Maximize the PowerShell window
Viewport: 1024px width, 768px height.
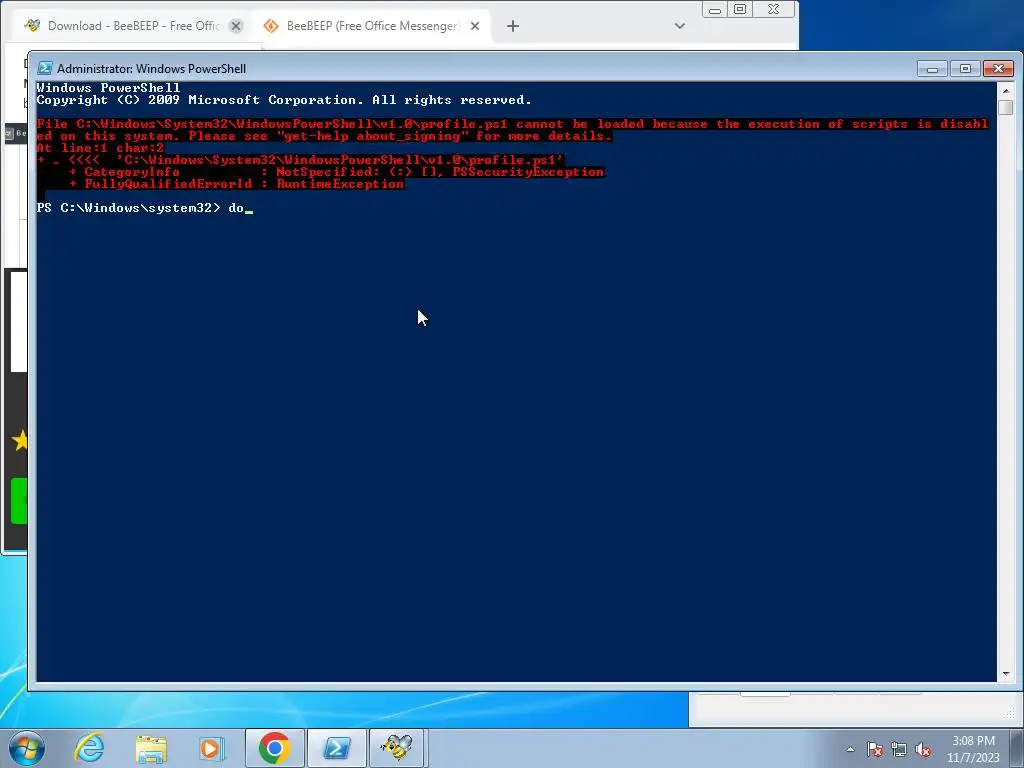pyautogui.click(x=965, y=69)
